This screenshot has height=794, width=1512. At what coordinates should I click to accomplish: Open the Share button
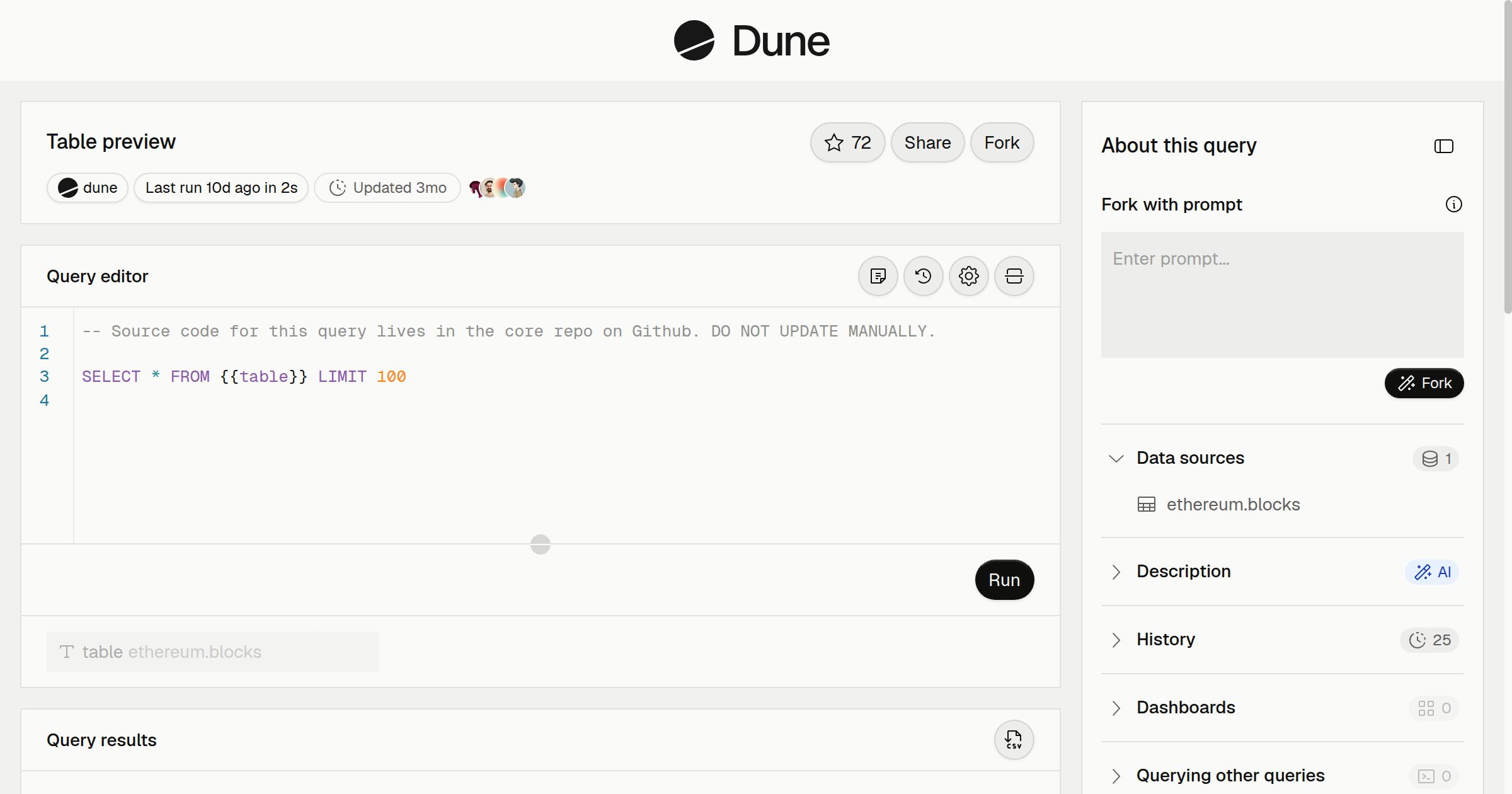[927, 142]
